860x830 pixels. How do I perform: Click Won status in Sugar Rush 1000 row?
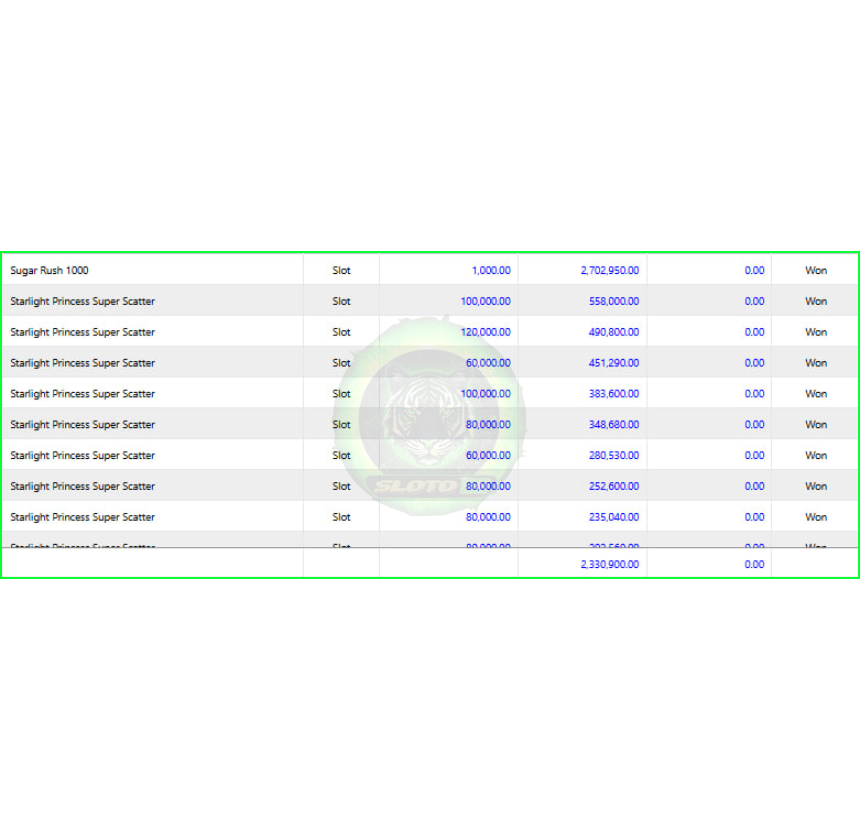[x=816, y=270]
